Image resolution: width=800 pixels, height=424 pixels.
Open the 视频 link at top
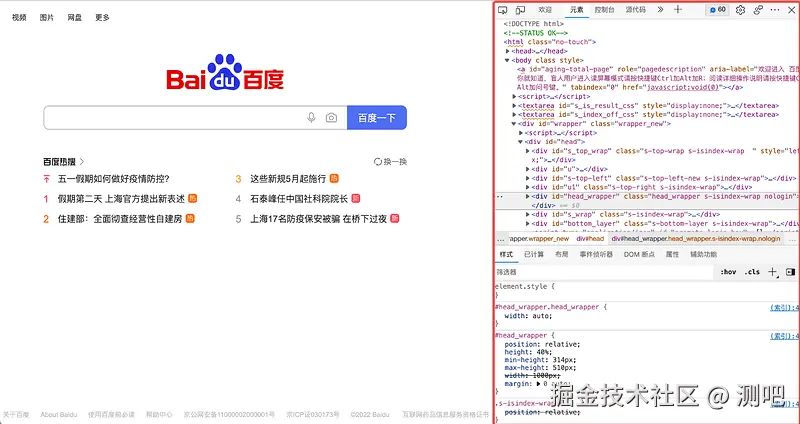19,17
